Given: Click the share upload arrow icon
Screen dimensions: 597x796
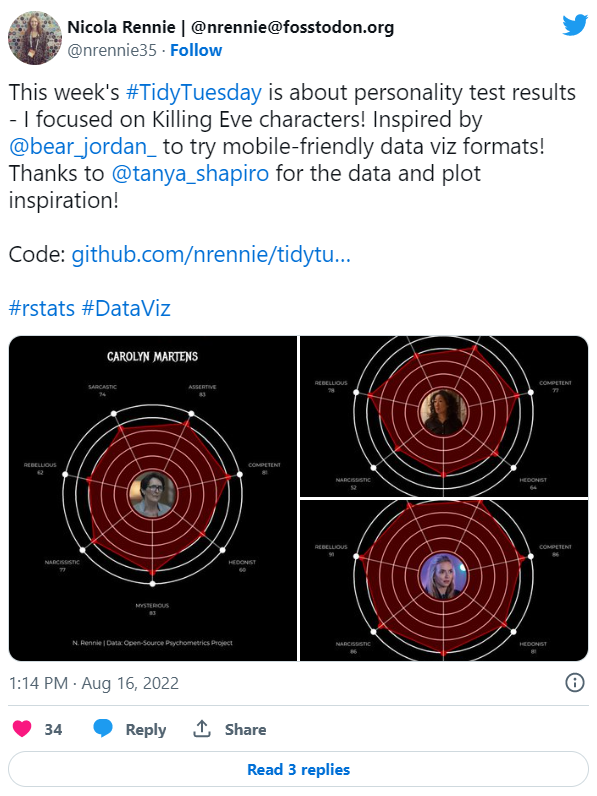Looking at the screenshot, I should (x=202, y=728).
